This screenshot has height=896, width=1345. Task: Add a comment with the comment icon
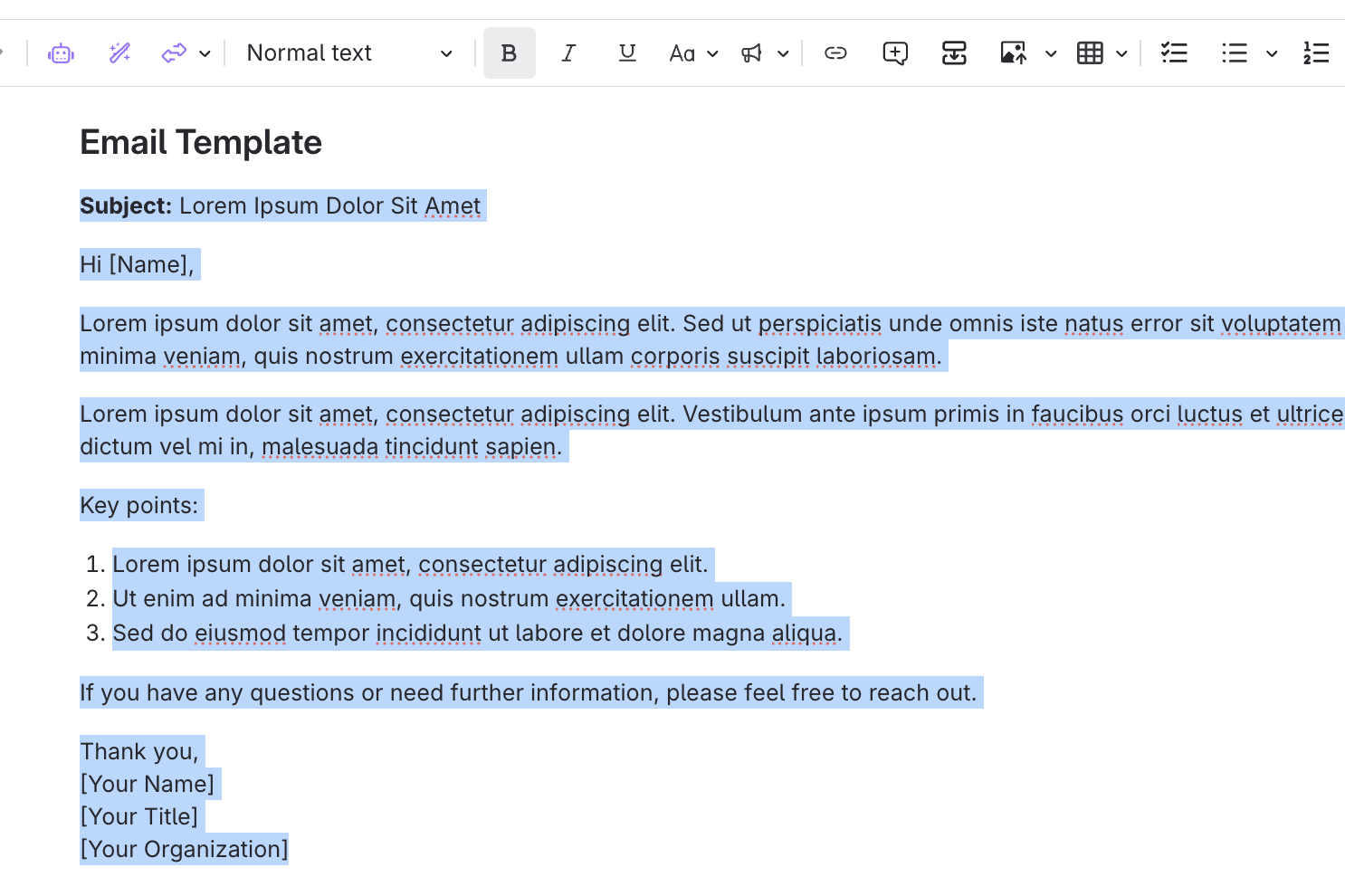(x=894, y=53)
